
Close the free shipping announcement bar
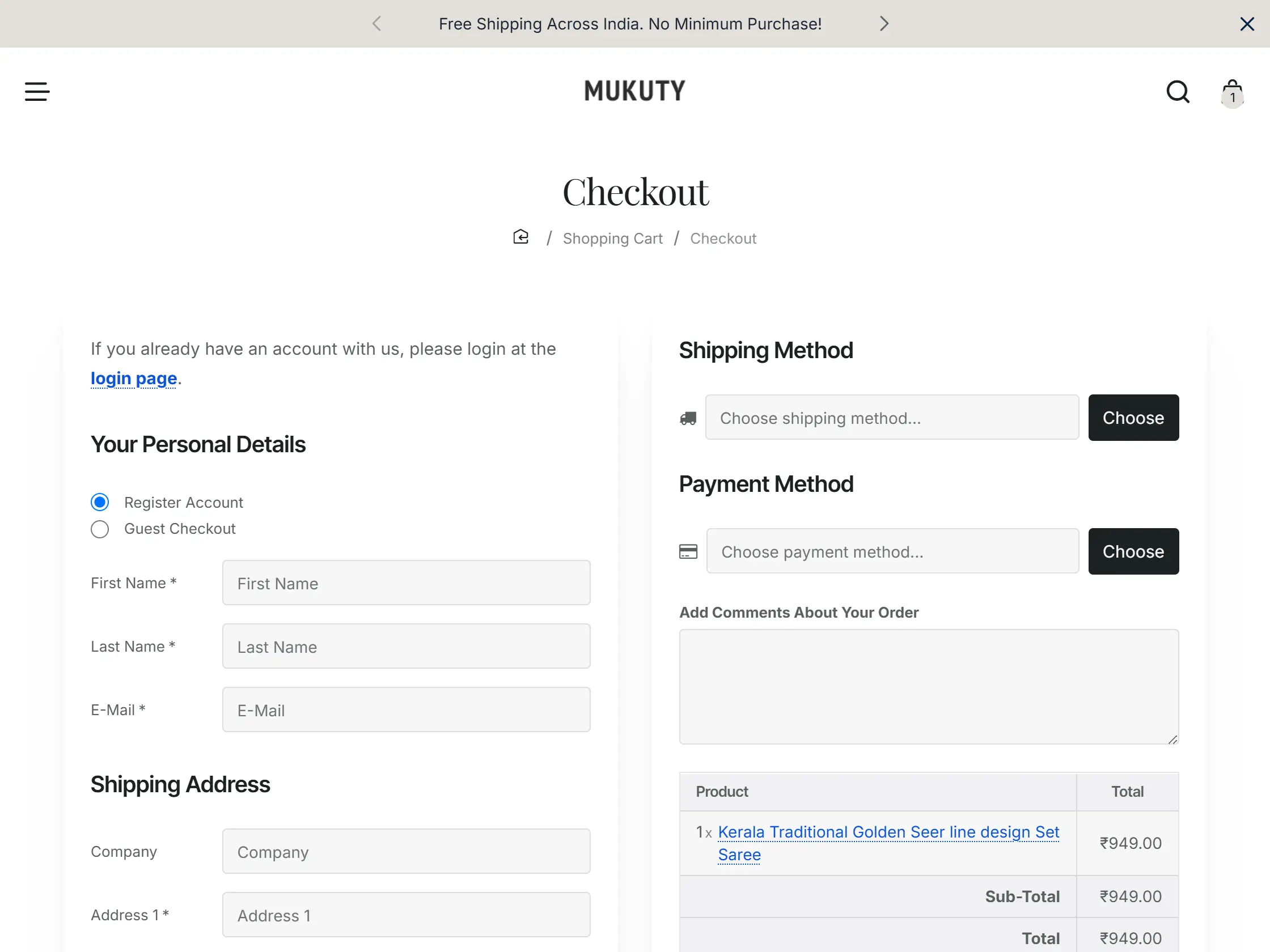[x=1247, y=24]
